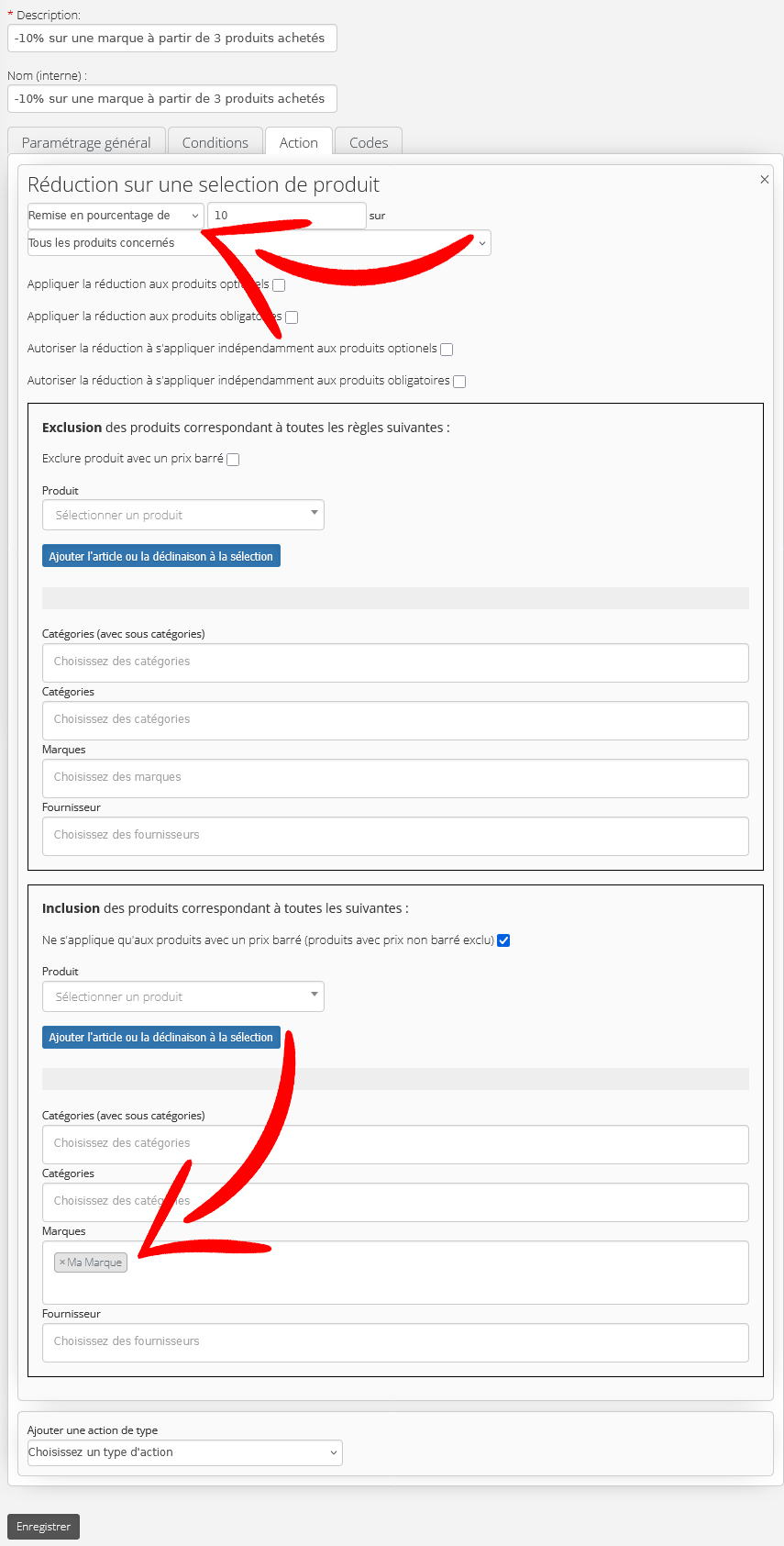Viewport: 784px width, 1546px height.
Task: Expand Remise en pourcentage de dropdown
Action: click(x=116, y=216)
